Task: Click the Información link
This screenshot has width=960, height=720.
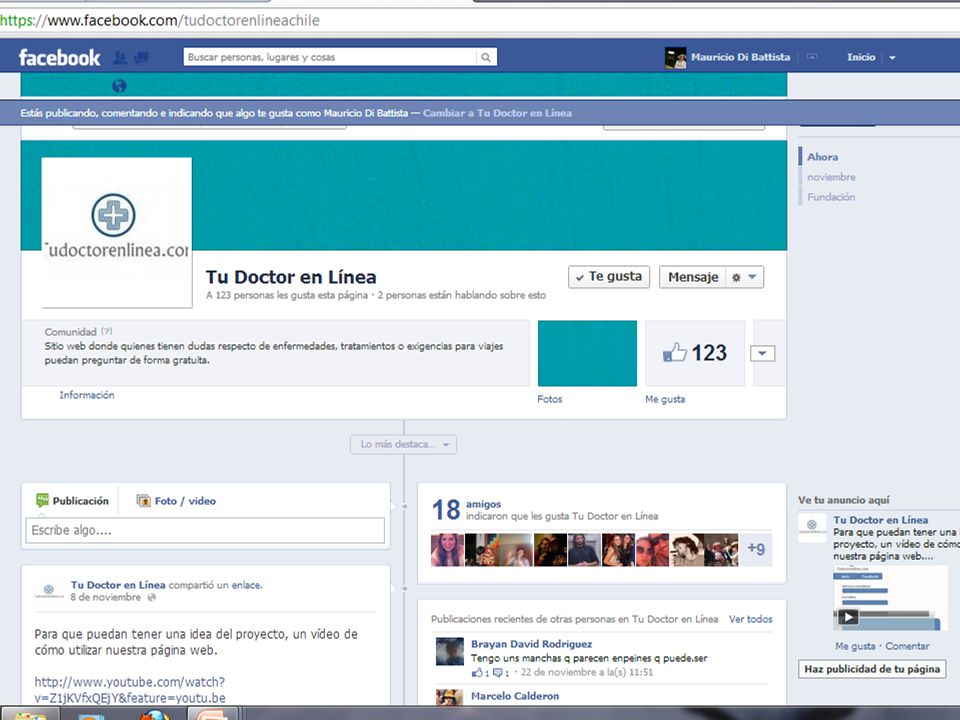Action: pos(87,395)
